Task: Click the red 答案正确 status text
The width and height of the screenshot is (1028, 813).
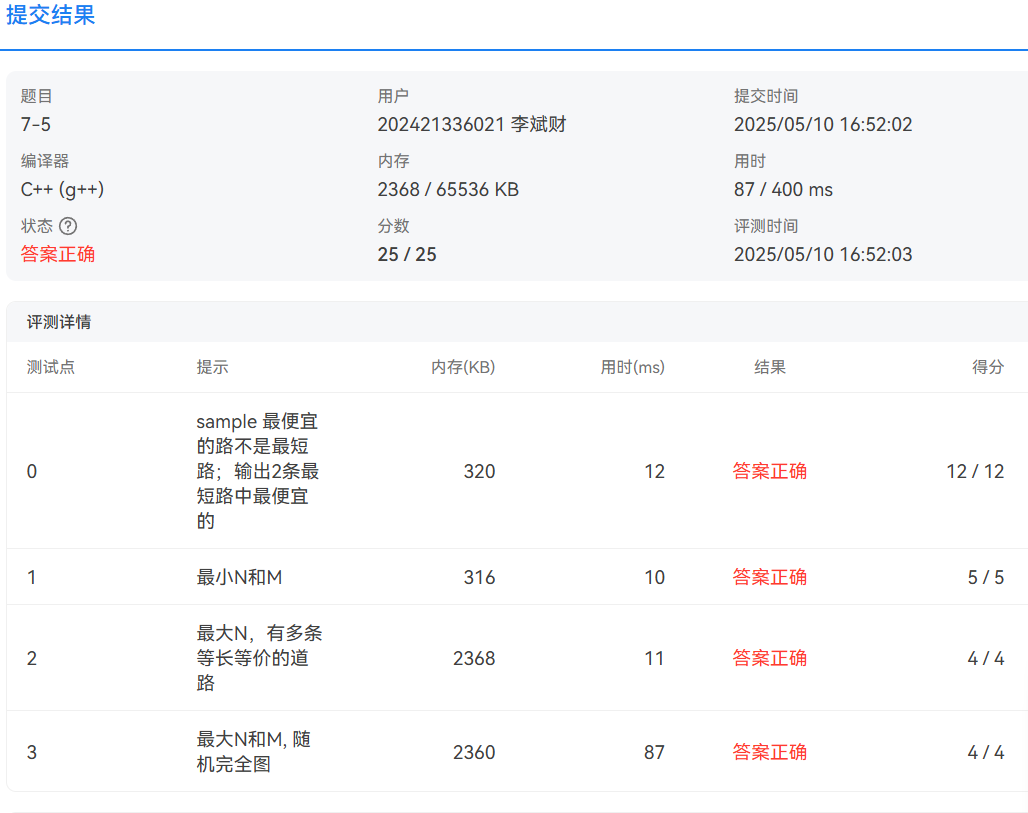Action: click(58, 254)
